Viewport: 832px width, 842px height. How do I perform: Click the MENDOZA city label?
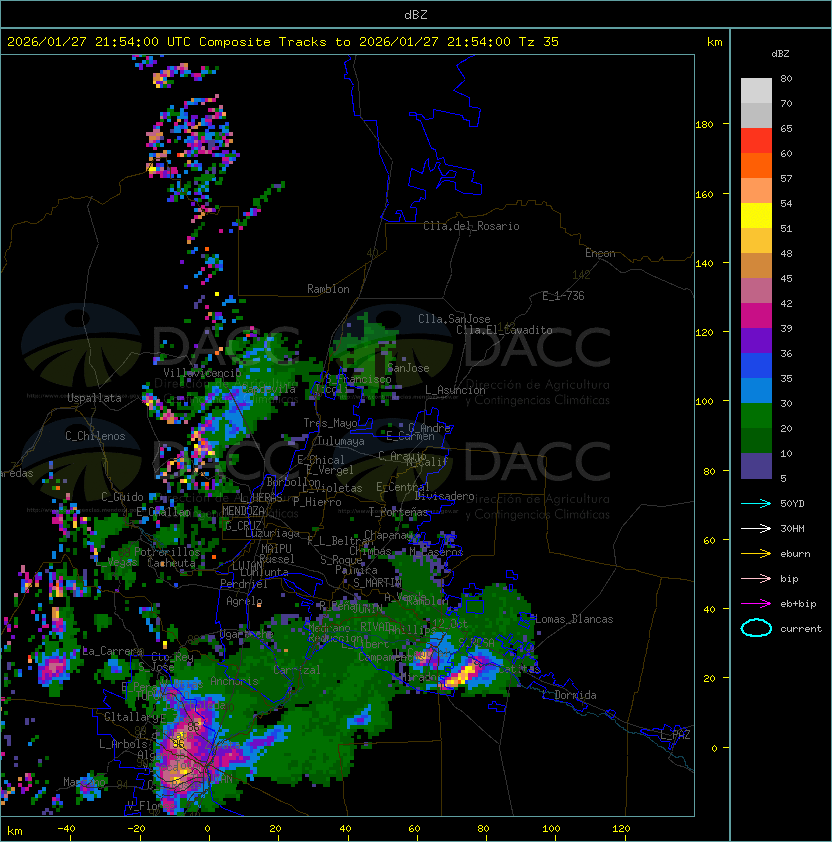point(243,511)
